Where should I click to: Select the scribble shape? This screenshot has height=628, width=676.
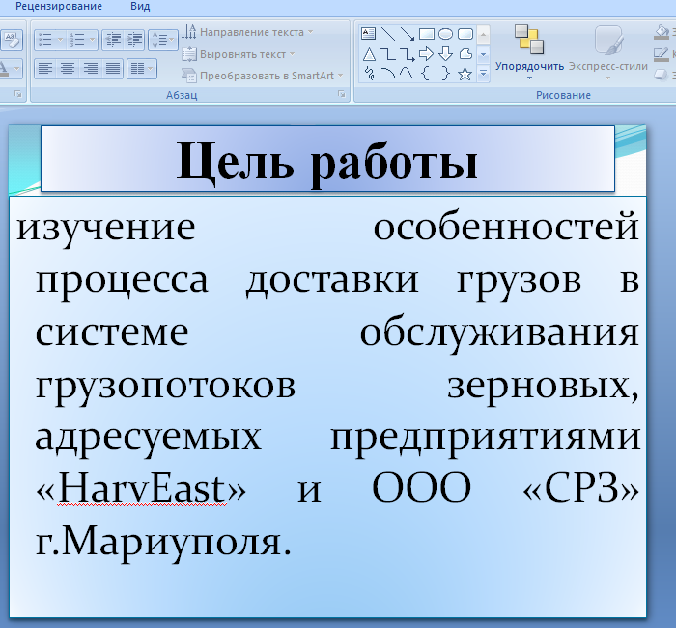369,74
